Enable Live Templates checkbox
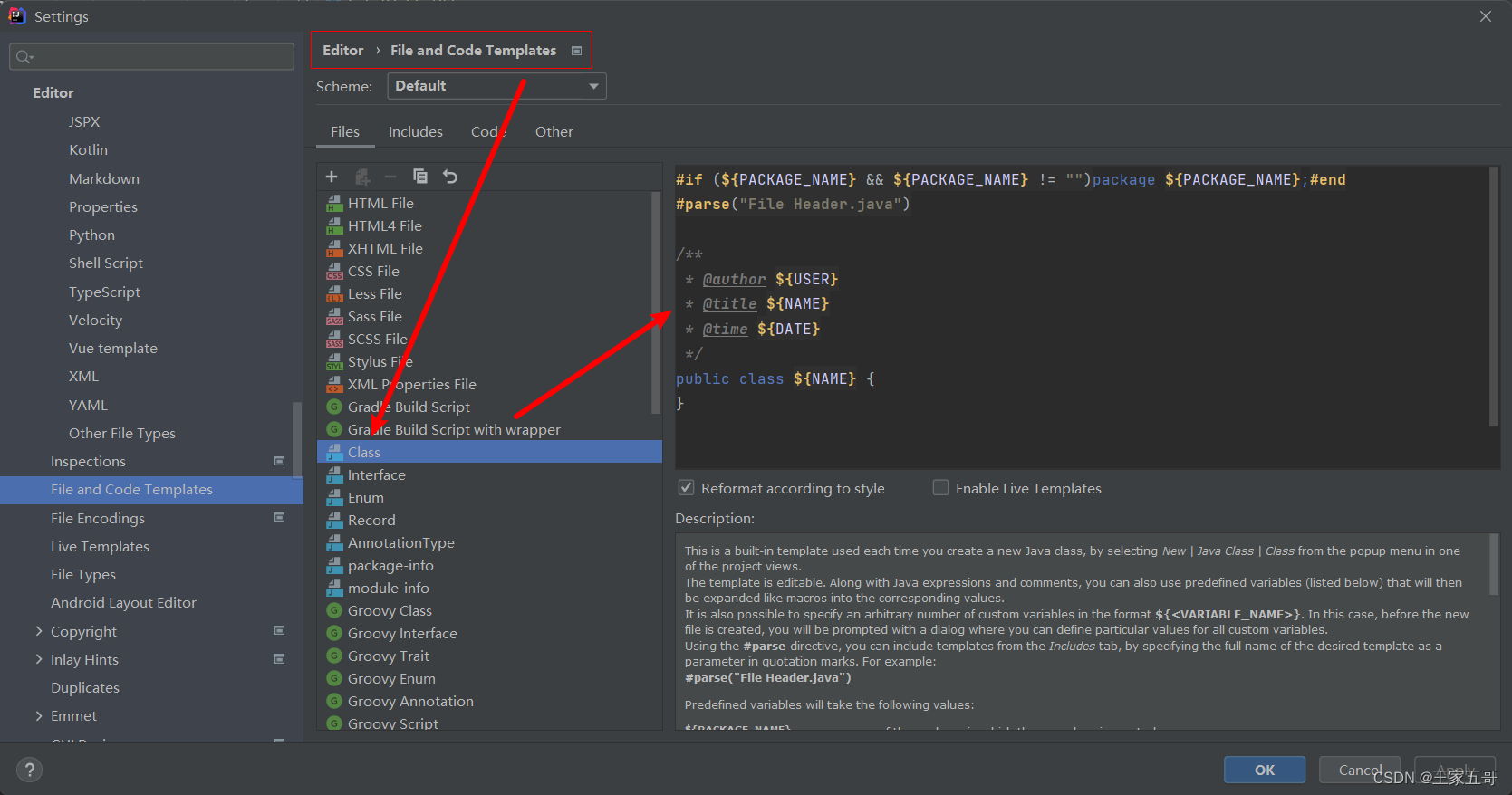The width and height of the screenshot is (1512, 795). 941,488
